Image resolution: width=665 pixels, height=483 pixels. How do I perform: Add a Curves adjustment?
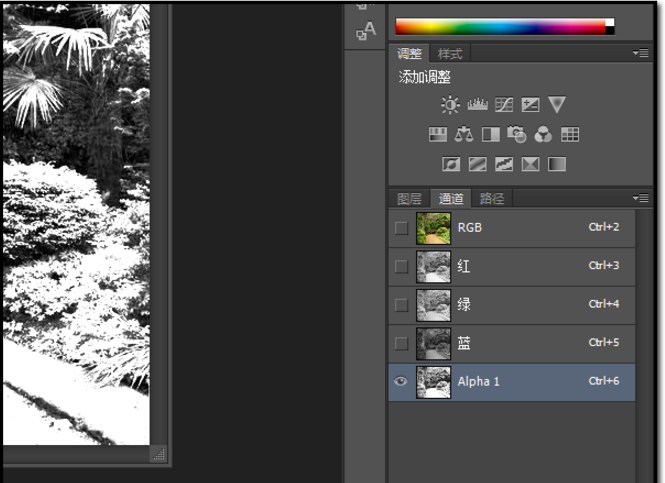tap(504, 105)
